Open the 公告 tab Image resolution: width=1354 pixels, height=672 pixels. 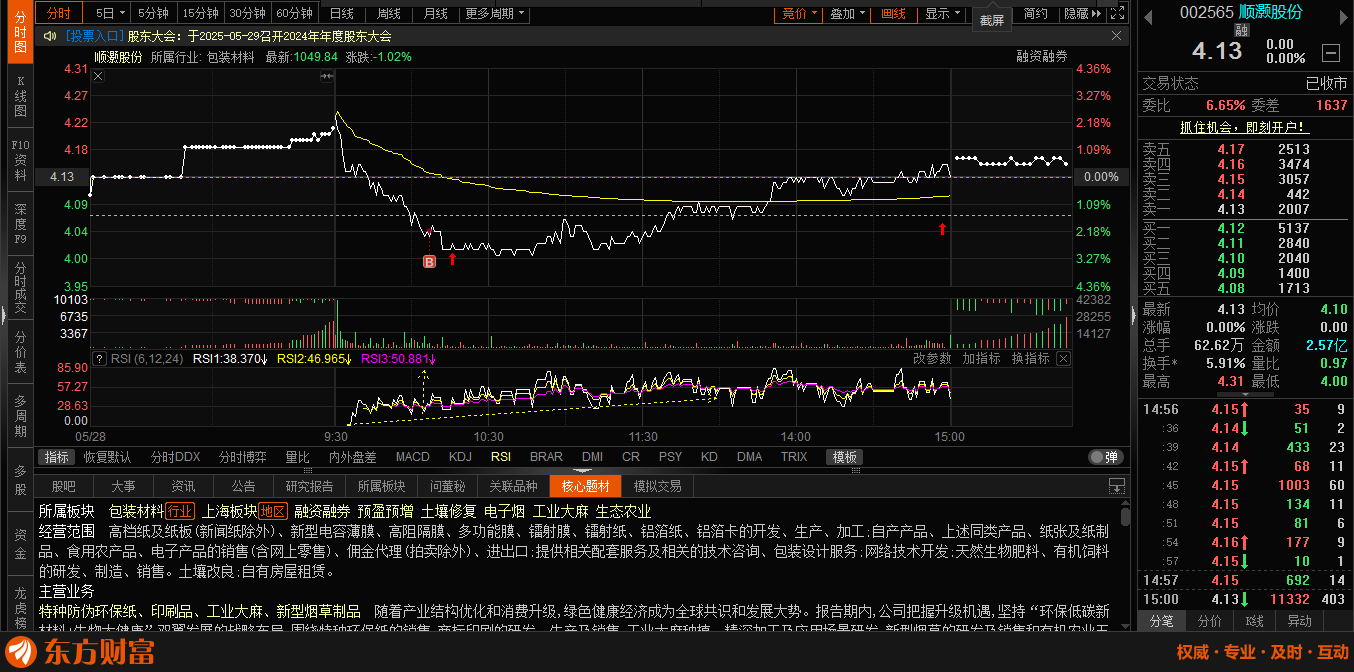[243, 487]
